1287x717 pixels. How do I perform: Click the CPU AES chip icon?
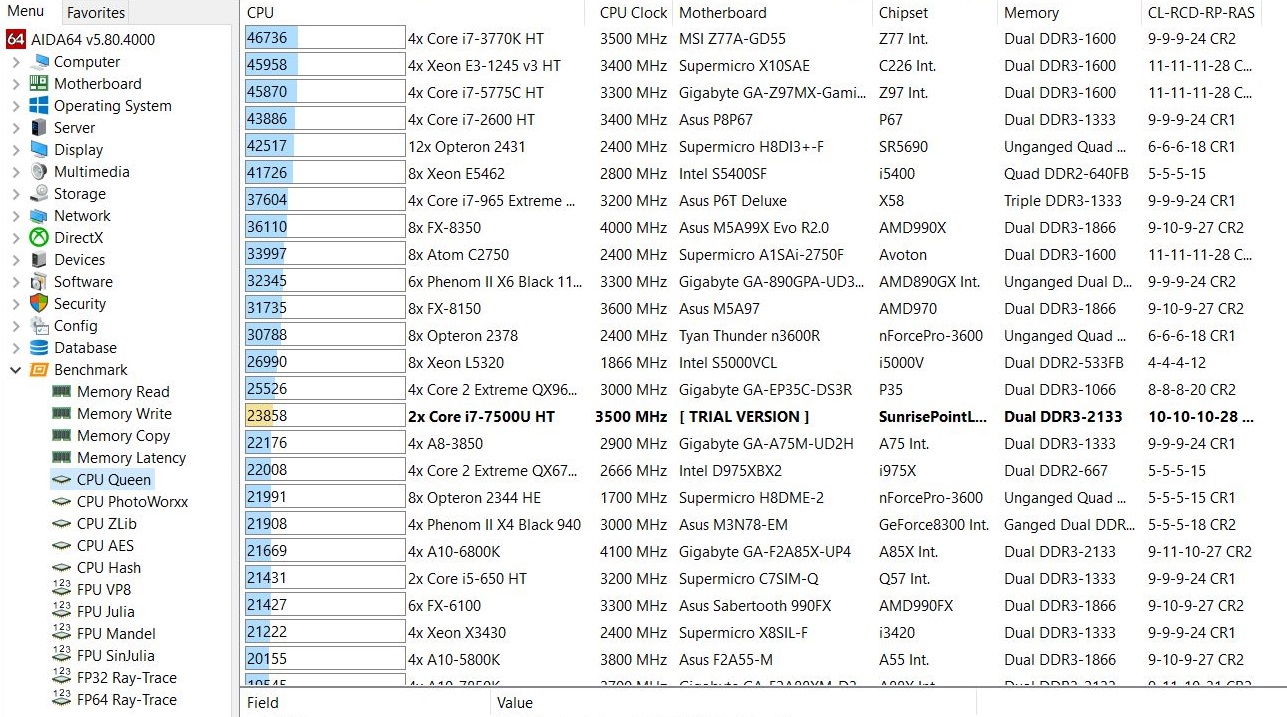[x=62, y=546]
